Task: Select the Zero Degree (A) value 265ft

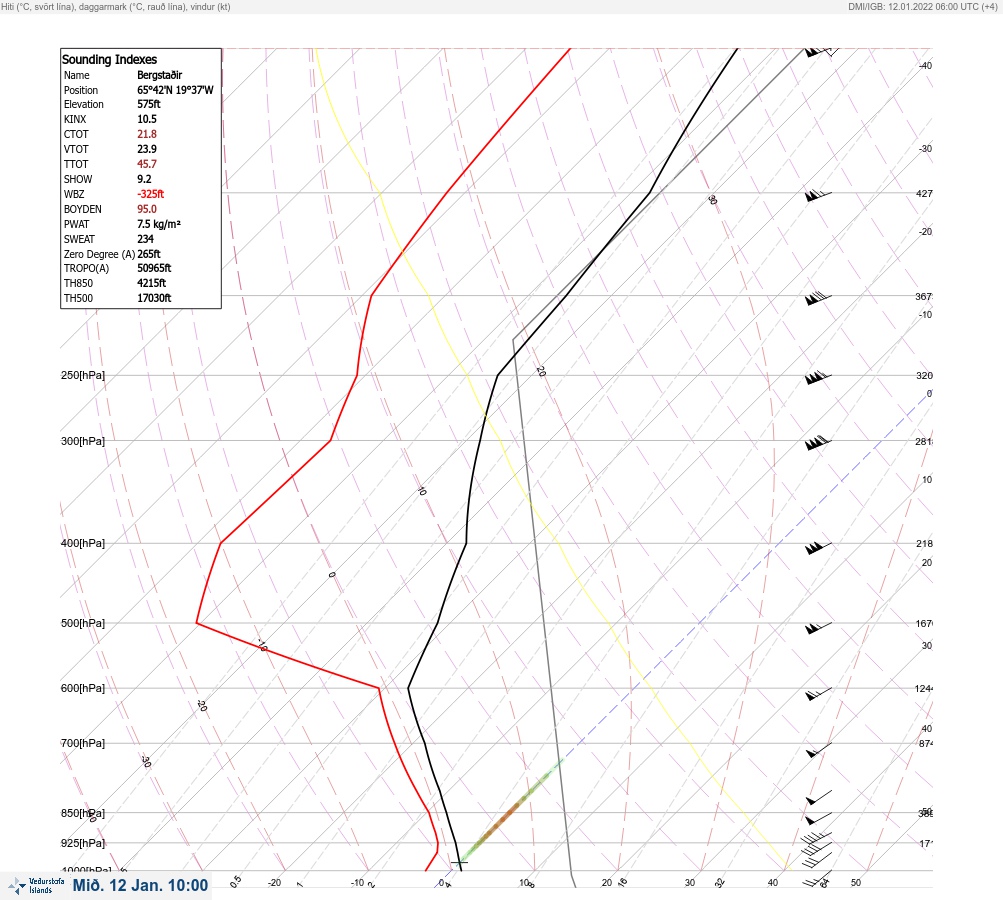Action: (148, 254)
